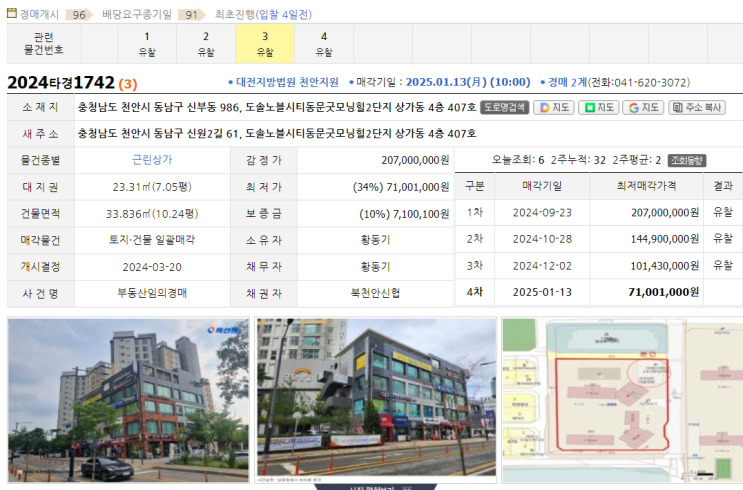
Task: Click the 2차 2024-10-28 date cell
Action: (x=542, y=239)
